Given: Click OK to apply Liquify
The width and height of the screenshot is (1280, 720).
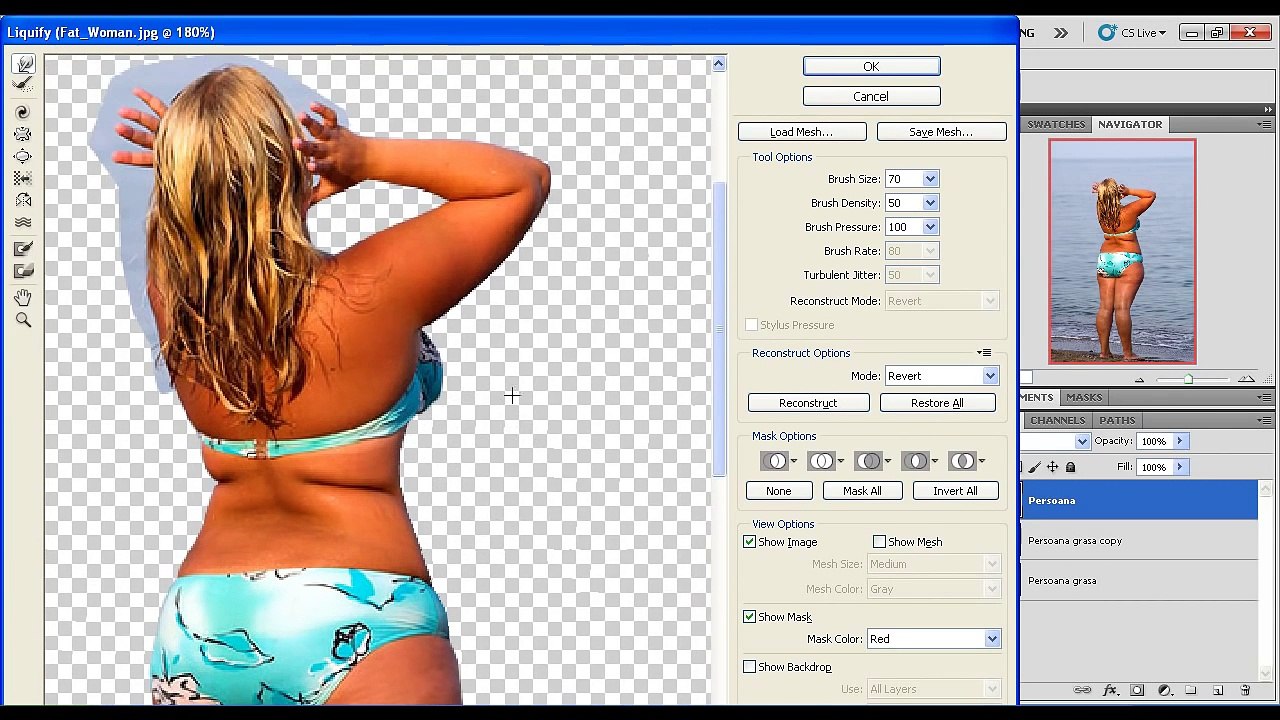Looking at the screenshot, I should (x=871, y=66).
